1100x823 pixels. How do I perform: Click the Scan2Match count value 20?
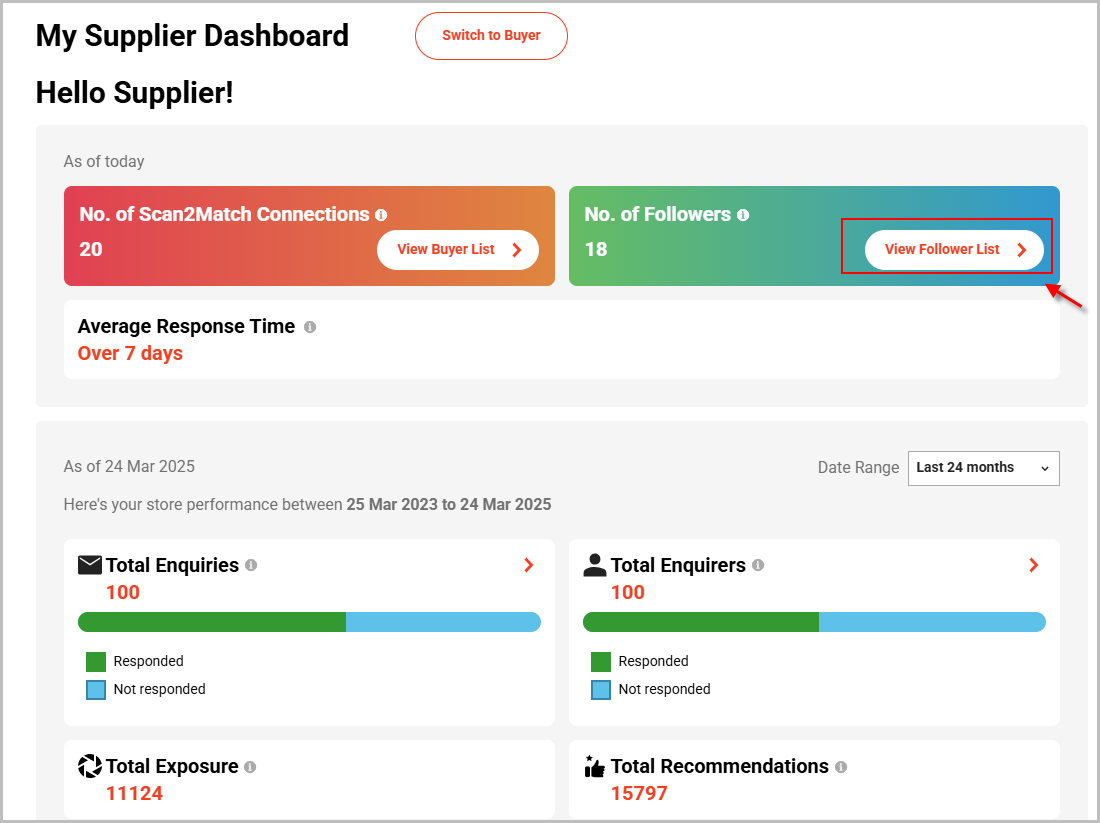90,249
